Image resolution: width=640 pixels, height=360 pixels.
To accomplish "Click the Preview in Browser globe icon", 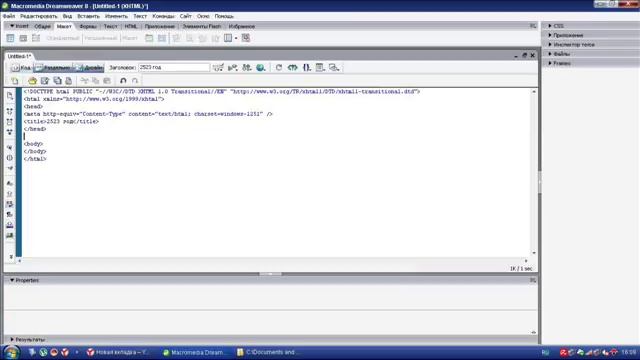I will click(260, 67).
